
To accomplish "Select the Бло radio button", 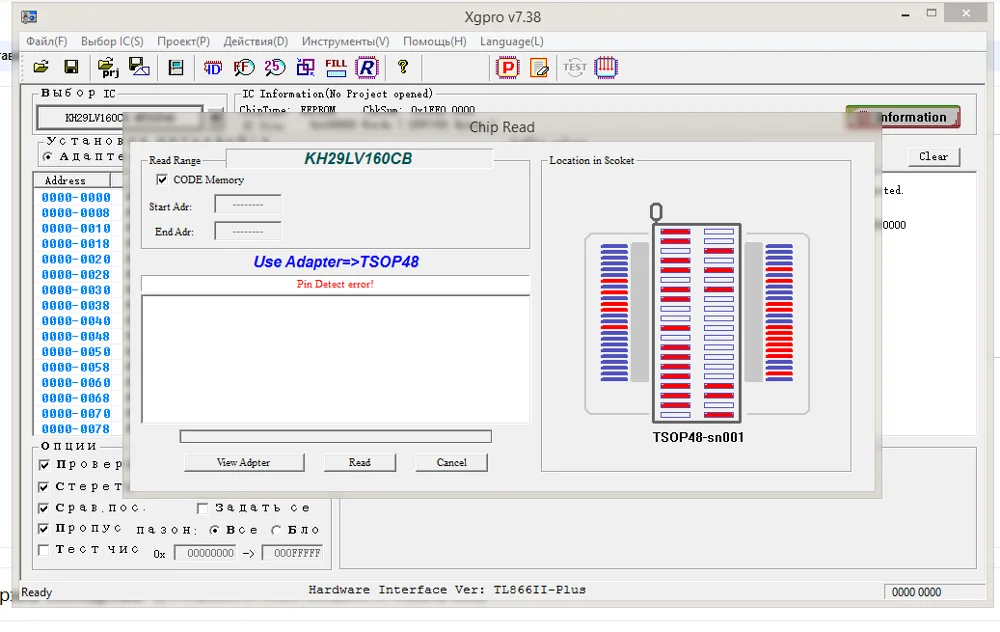I will (x=277, y=530).
